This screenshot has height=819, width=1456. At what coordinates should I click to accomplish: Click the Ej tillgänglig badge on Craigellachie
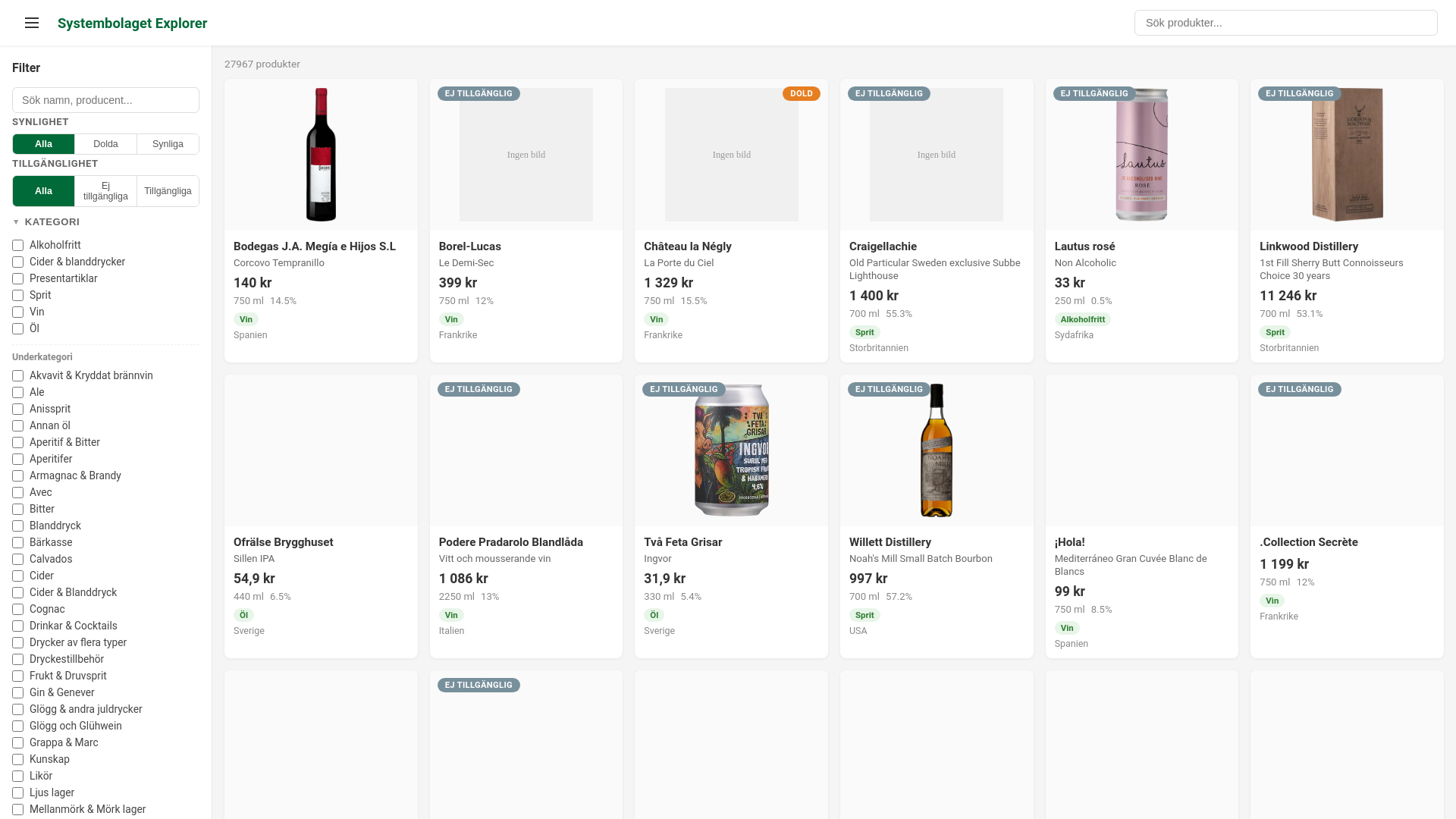pyautogui.click(x=889, y=94)
